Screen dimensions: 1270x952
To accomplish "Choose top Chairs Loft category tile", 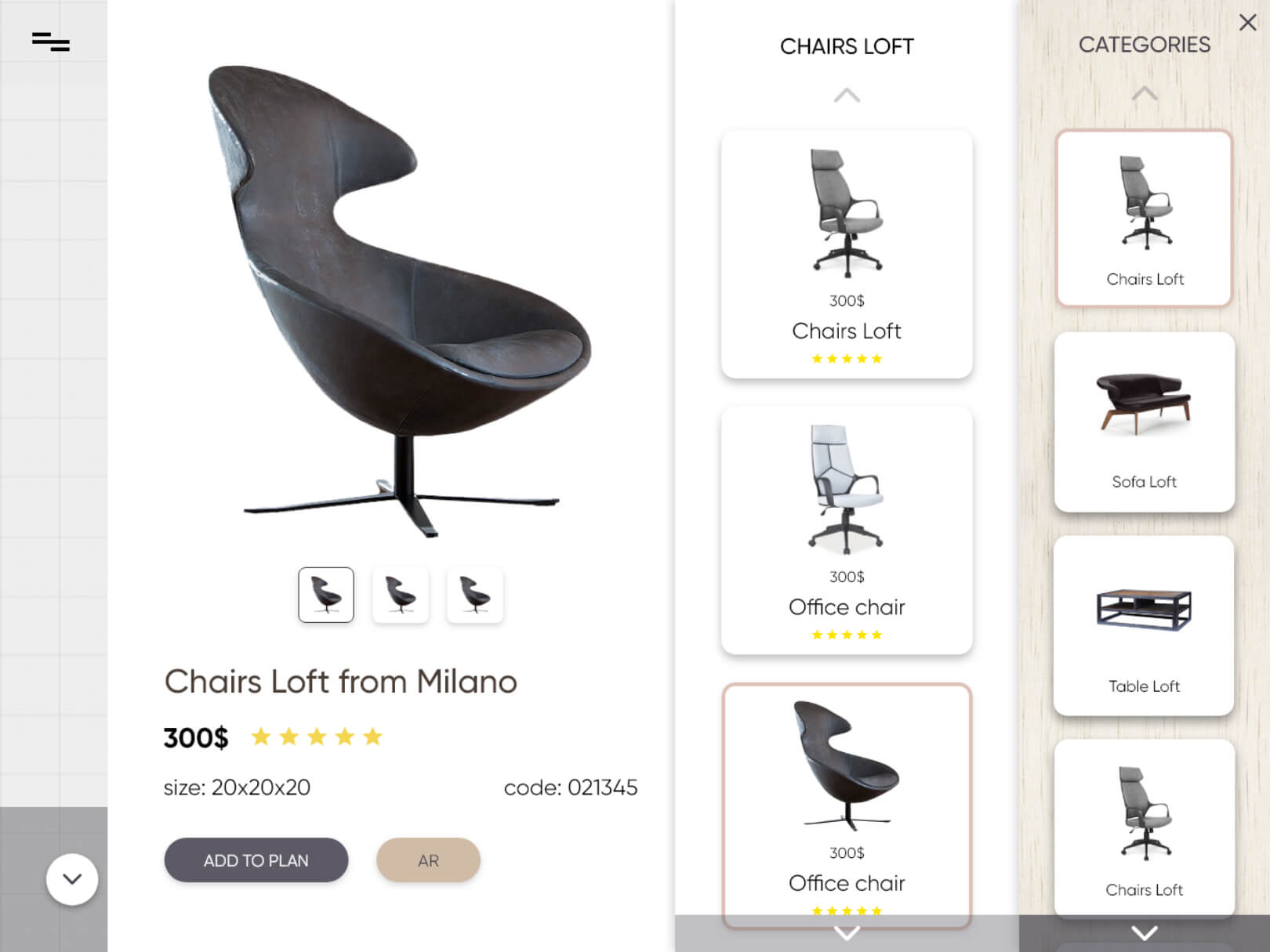I will point(1145,218).
